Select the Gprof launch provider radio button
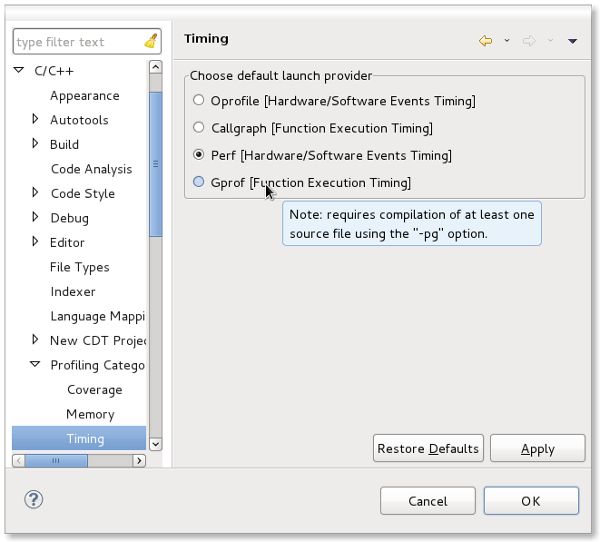Screen dimensions: 600x542 pos(198,182)
